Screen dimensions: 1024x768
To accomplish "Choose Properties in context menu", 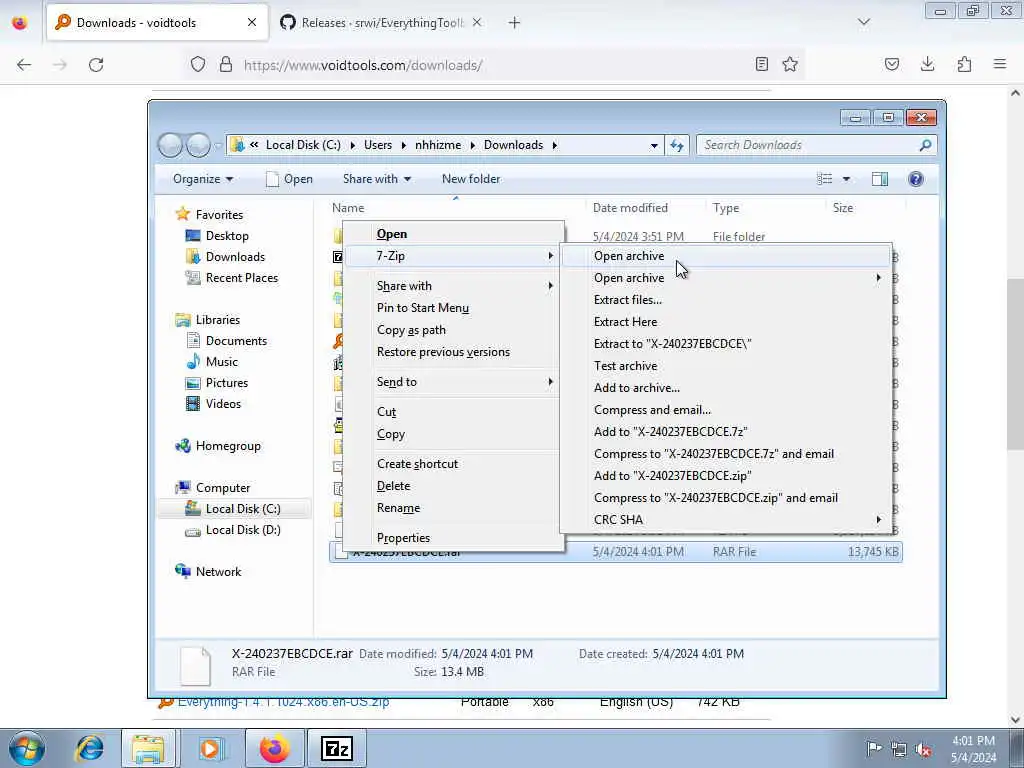I will click(453, 537).
